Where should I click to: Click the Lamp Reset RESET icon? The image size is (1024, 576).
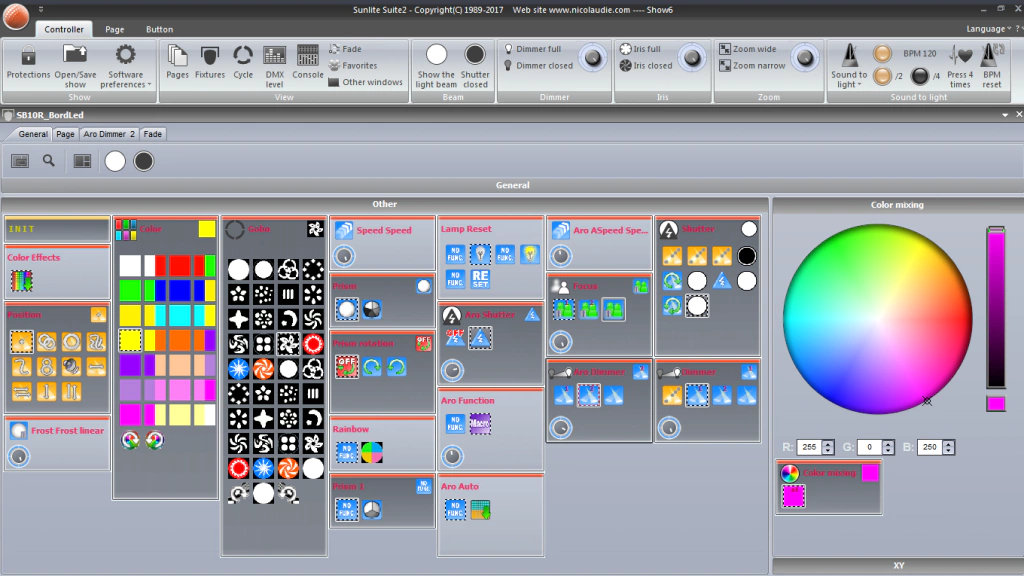coord(480,280)
